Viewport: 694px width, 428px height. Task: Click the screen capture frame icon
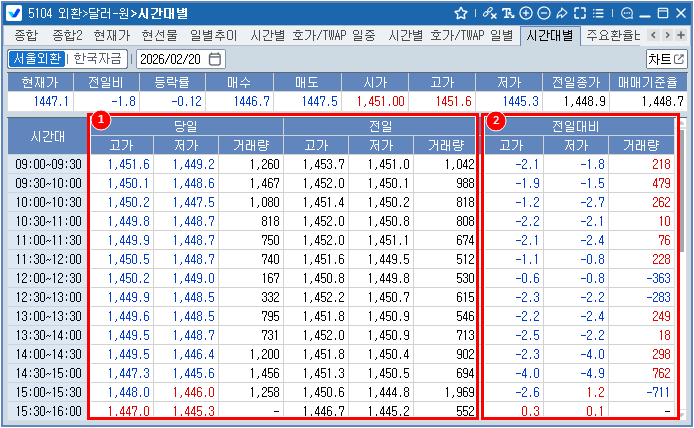[x=579, y=14]
